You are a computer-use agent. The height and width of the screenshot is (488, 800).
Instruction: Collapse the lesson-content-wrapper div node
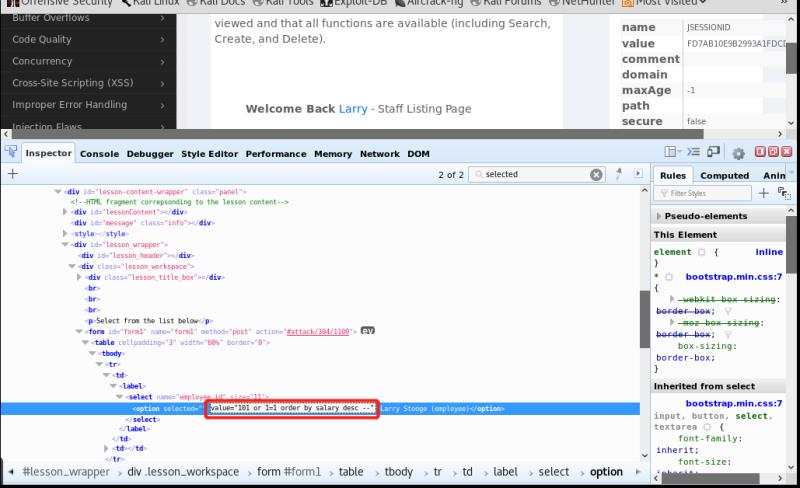tap(58, 191)
